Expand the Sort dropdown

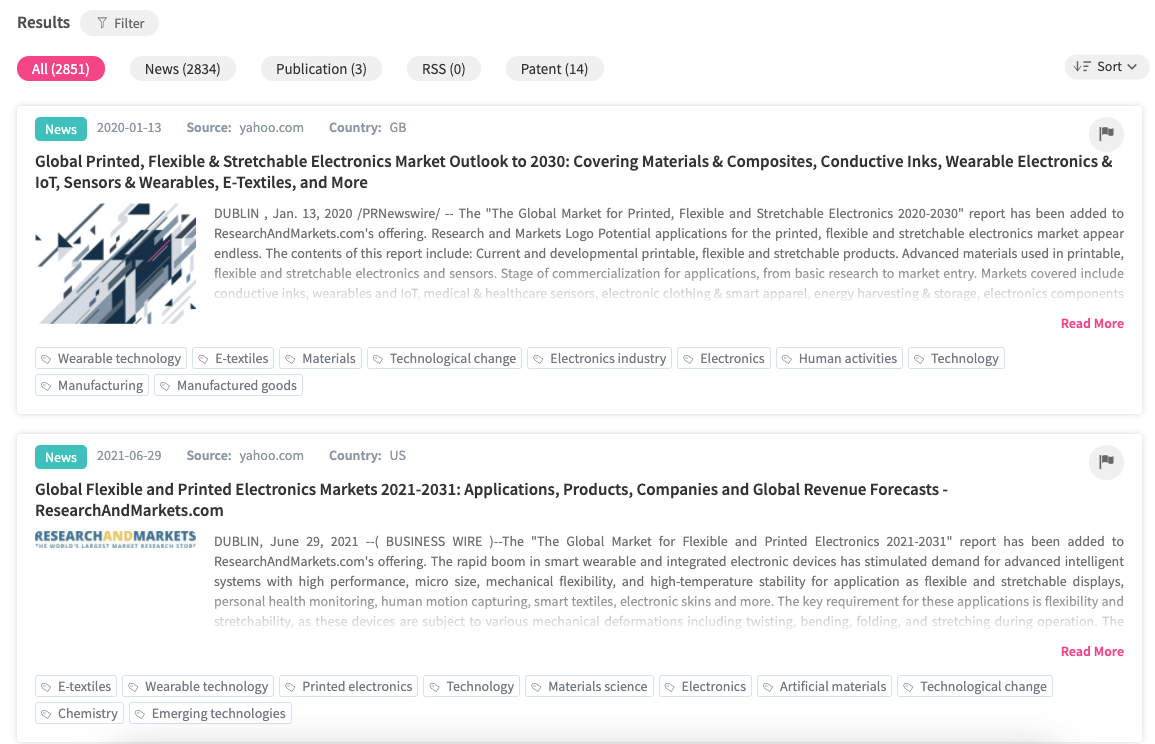pyautogui.click(x=1106, y=67)
